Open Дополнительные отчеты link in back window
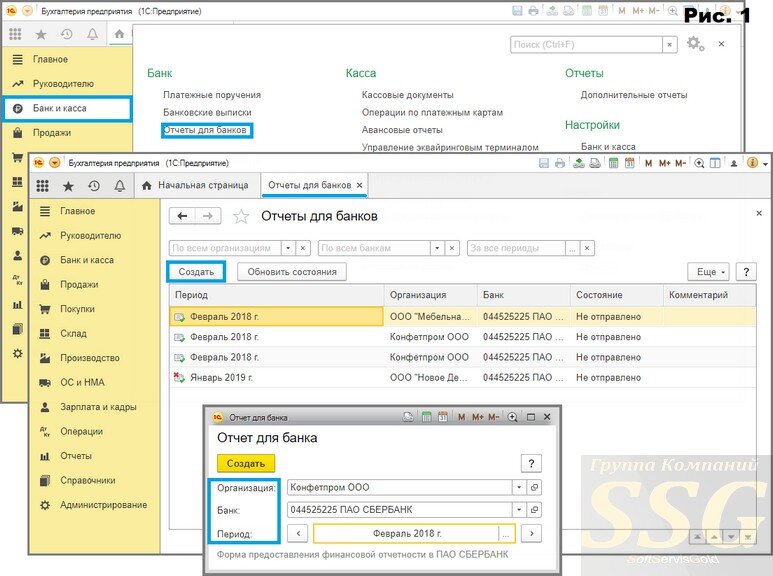 tap(634, 95)
